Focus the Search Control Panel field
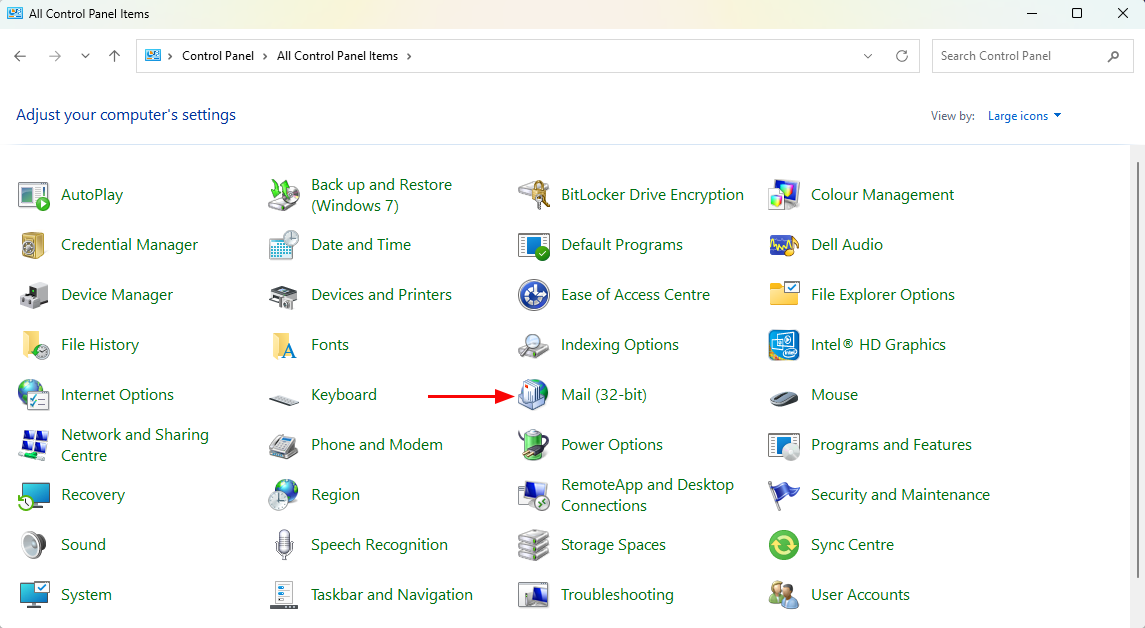The height and width of the screenshot is (628, 1145). (x=1018, y=56)
